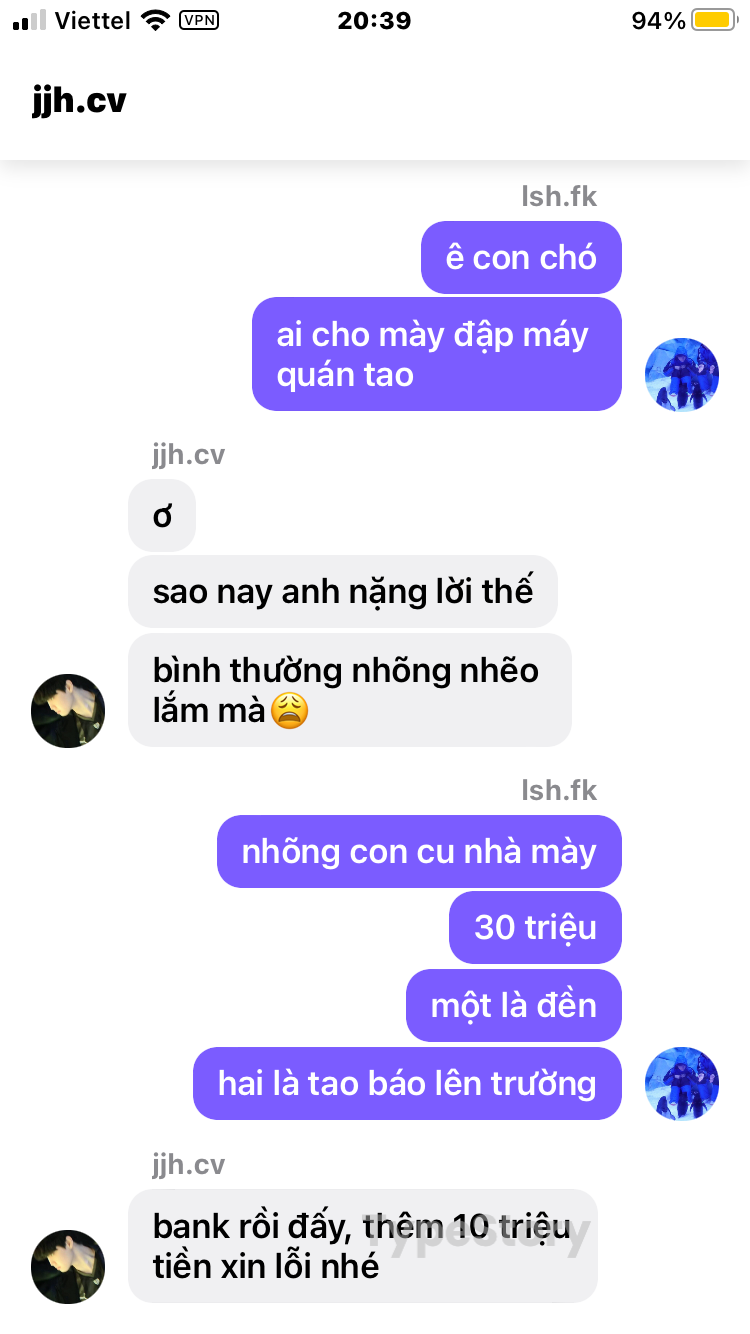This screenshot has height=1334, width=750.
Task: Select the 'một là đền' message bubble
Action: pos(514,1005)
